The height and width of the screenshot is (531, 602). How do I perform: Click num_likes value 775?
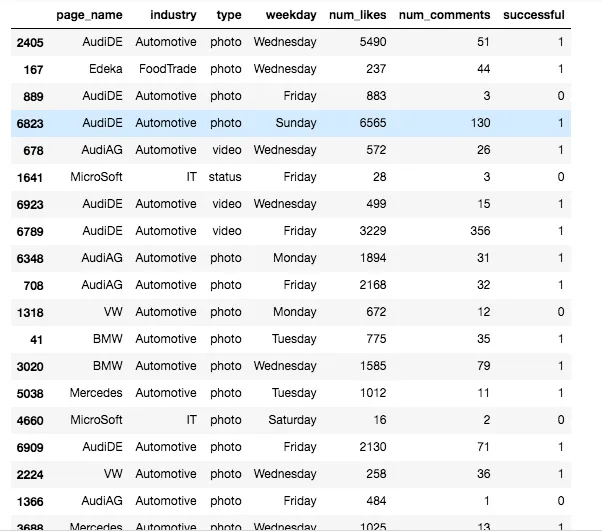376,339
